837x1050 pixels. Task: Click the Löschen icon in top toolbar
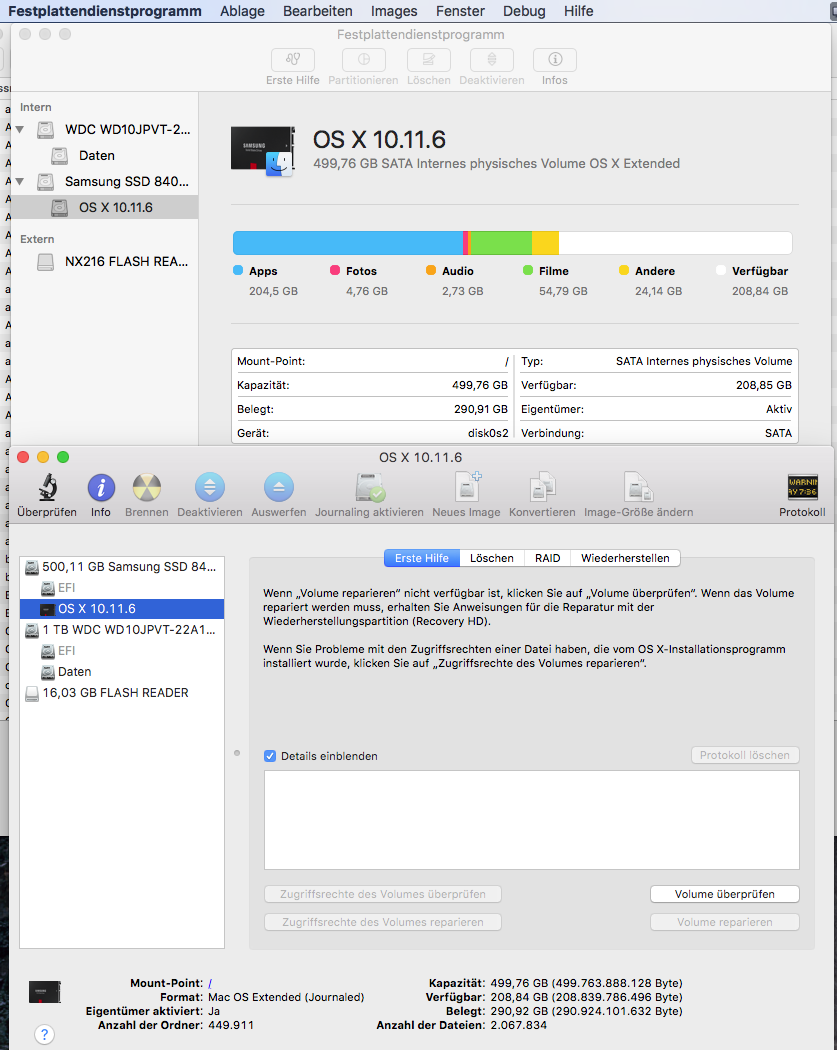429,60
